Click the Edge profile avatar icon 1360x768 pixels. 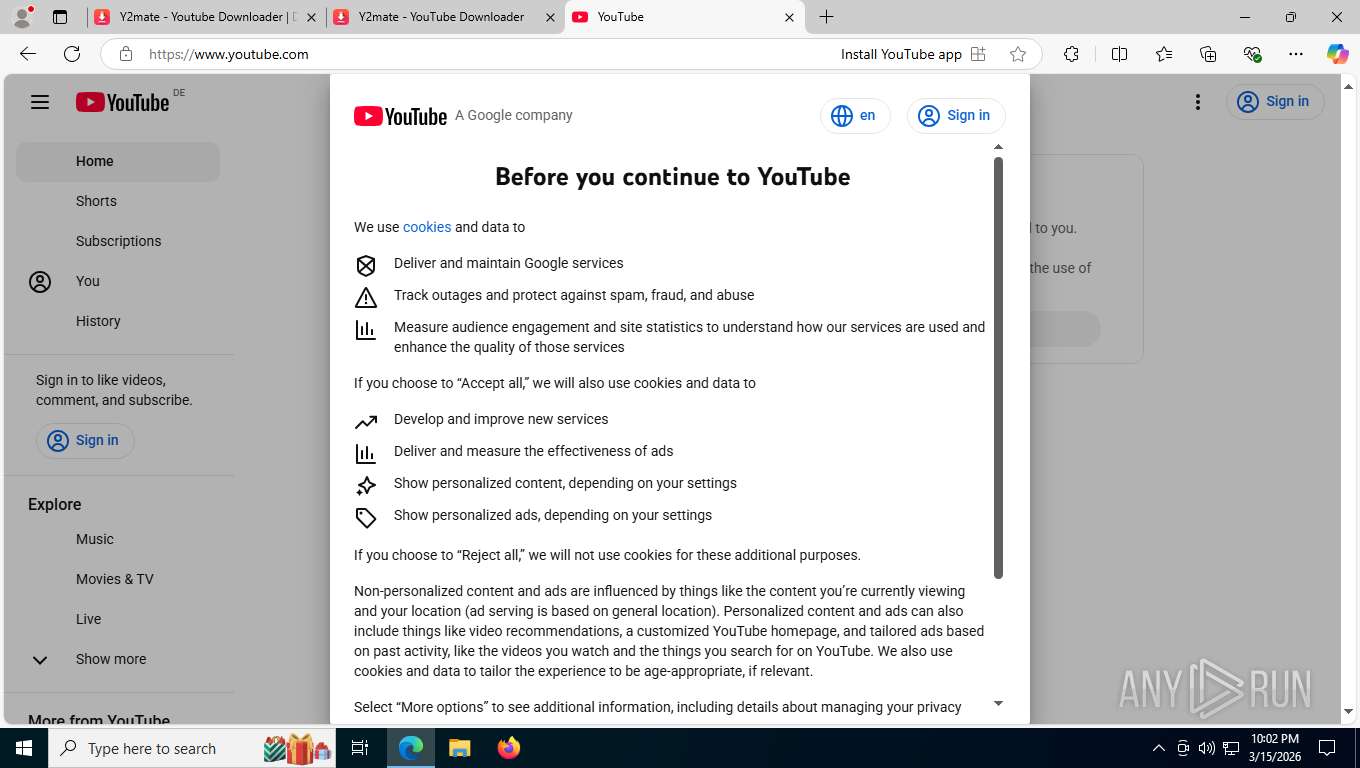tap(22, 17)
